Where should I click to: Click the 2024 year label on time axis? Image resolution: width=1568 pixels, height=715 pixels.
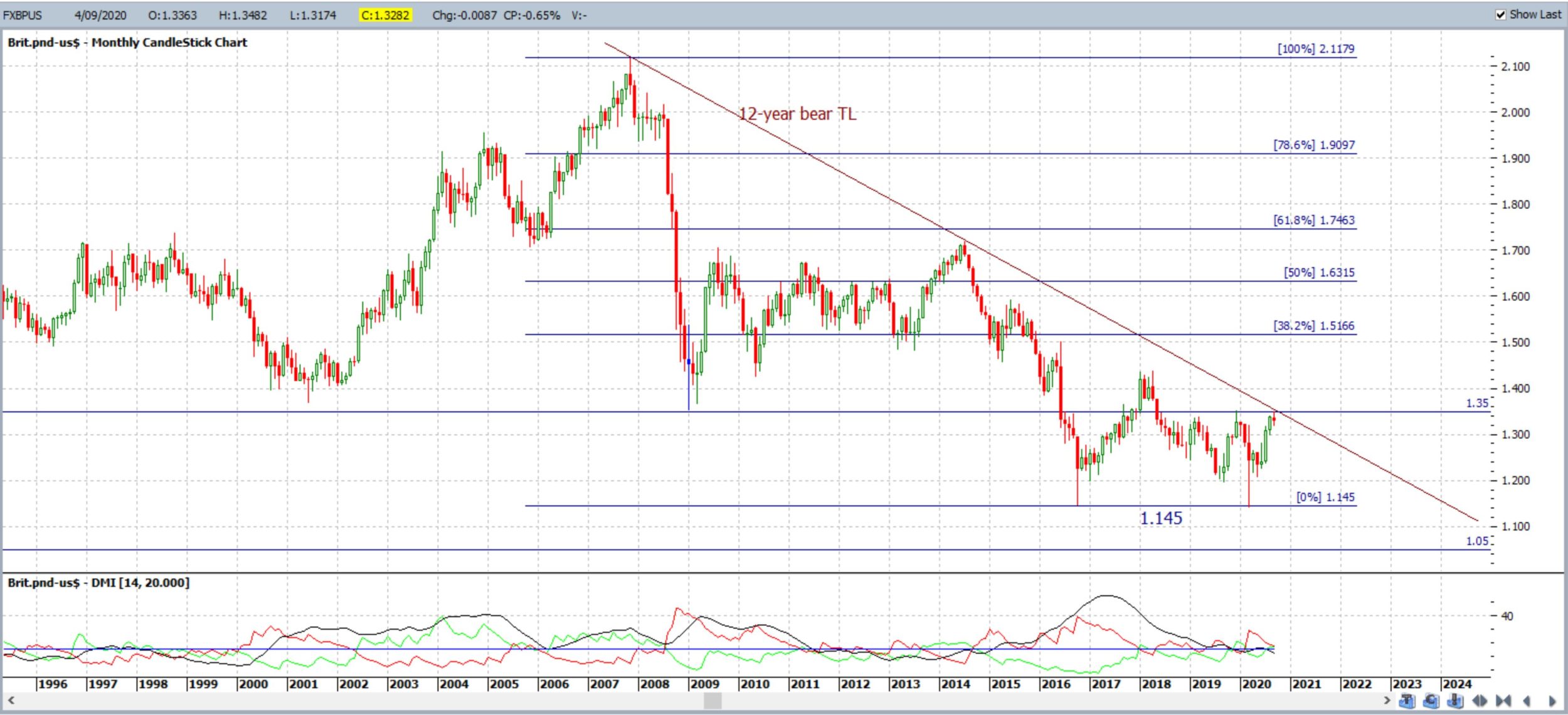[x=1456, y=684]
